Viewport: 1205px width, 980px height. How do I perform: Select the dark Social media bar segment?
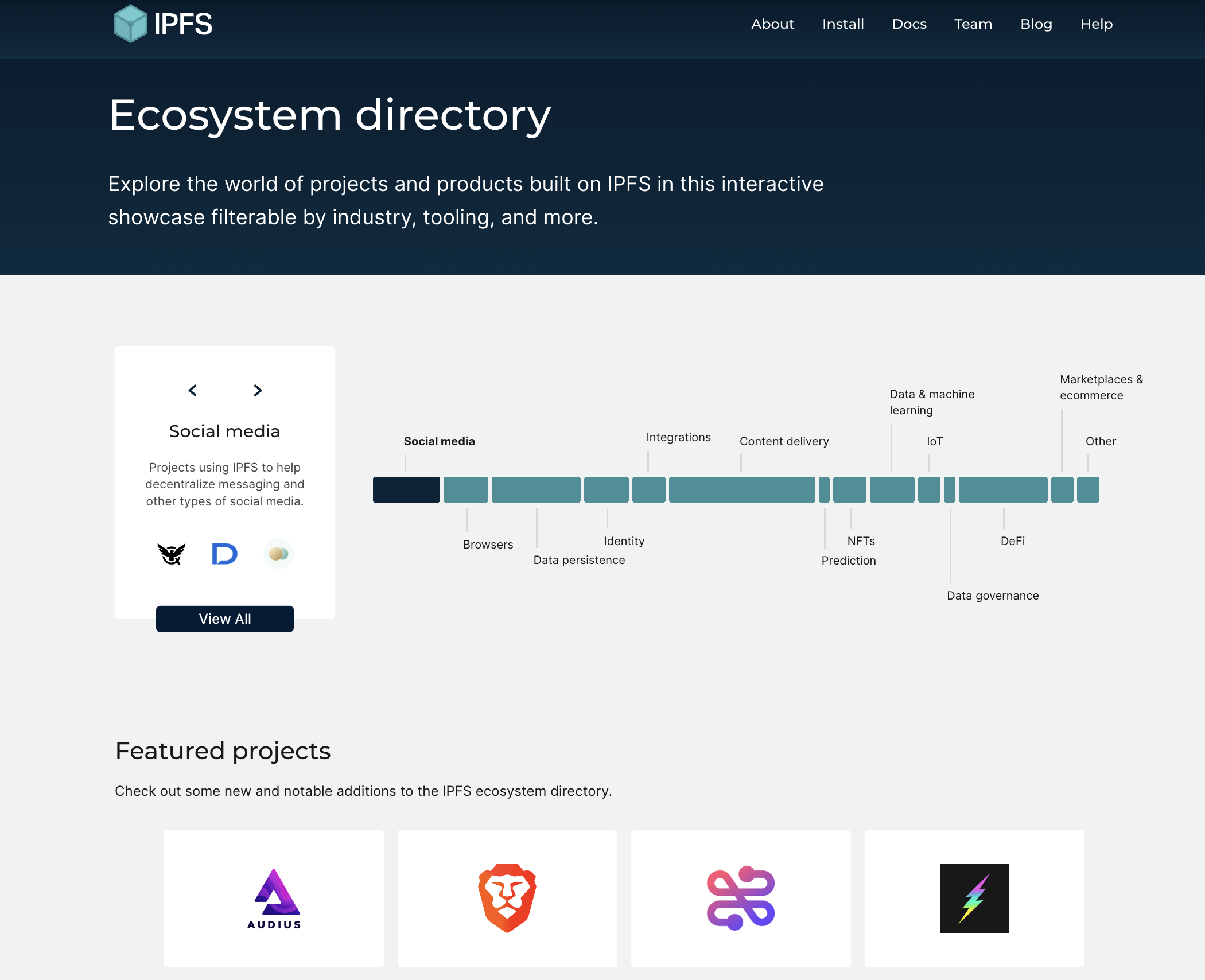(x=406, y=489)
